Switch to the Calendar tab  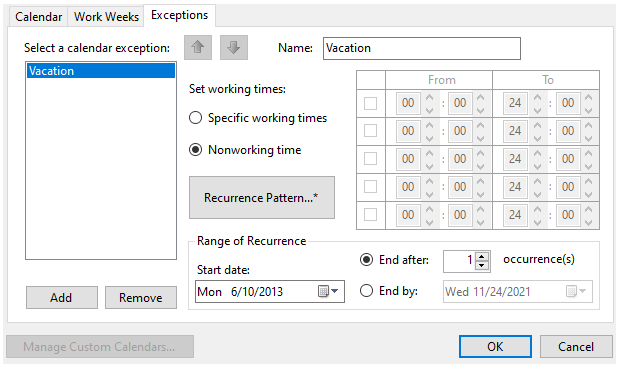(x=38, y=17)
